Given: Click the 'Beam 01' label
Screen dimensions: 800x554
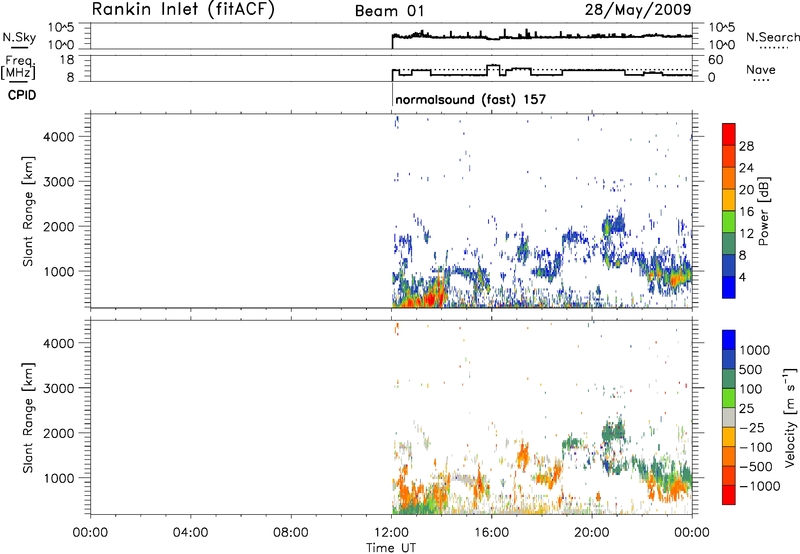Looking at the screenshot, I should click(389, 11).
